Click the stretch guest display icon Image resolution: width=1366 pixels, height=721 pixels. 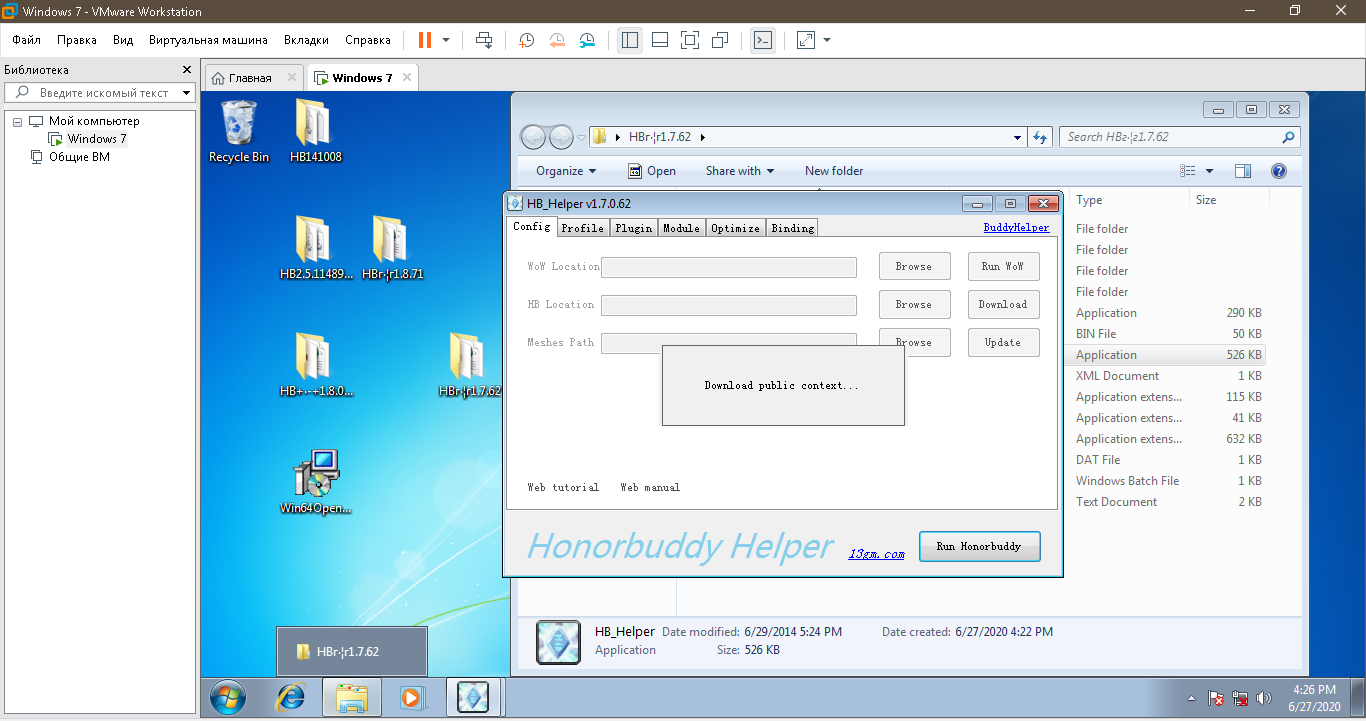tap(806, 40)
